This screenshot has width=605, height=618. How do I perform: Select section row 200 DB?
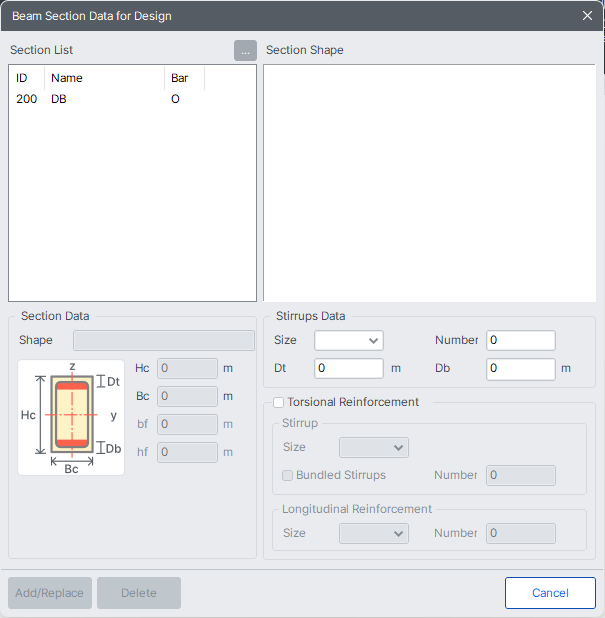[132, 99]
